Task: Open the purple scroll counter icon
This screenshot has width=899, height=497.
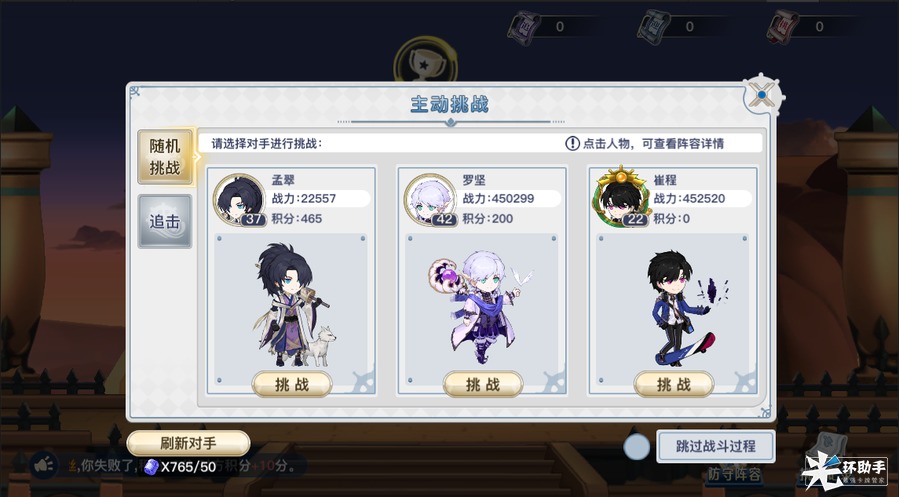Action: pyautogui.click(x=523, y=27)
